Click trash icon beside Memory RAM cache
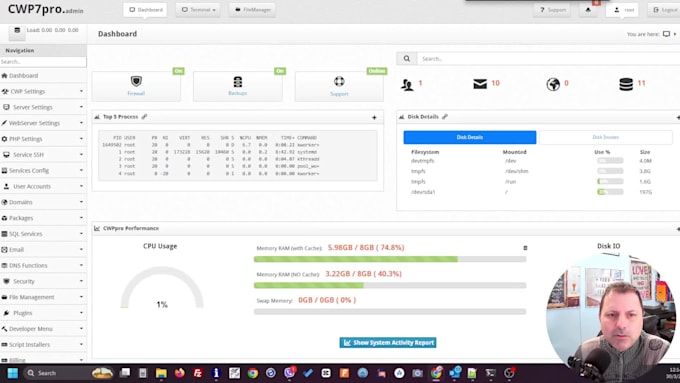This screenshot has height=383, width=680. tap(525, 248)
